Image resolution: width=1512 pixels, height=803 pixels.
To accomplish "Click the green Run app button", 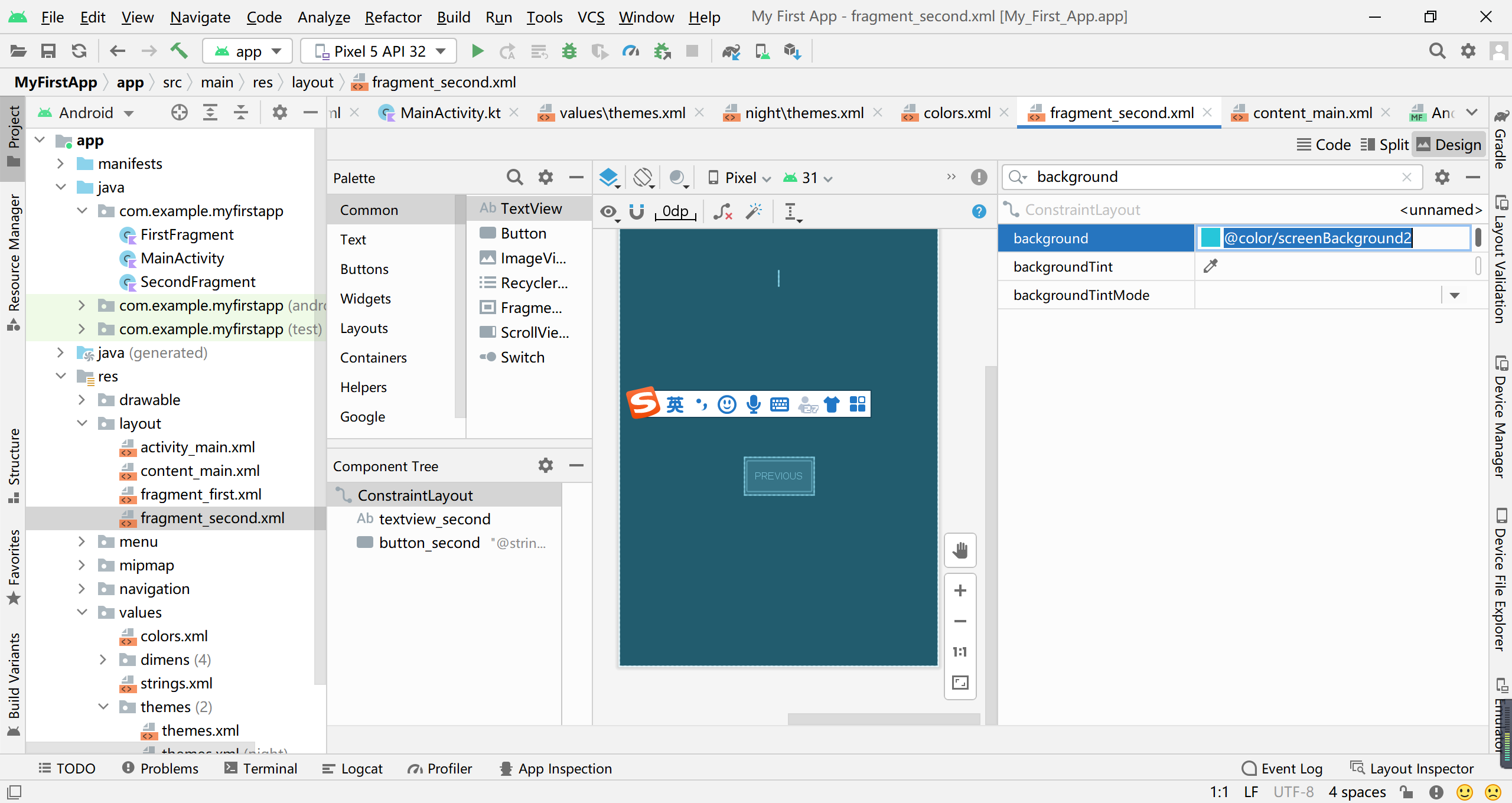I will pyautogui.click(x=477, y=51).
